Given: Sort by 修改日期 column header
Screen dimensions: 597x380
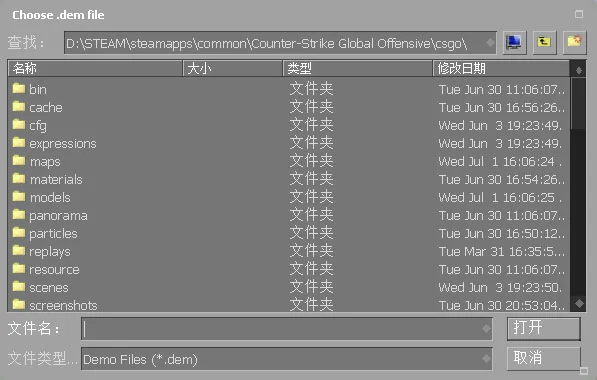Looking at the screenshot, I should (x=501, y=69).
